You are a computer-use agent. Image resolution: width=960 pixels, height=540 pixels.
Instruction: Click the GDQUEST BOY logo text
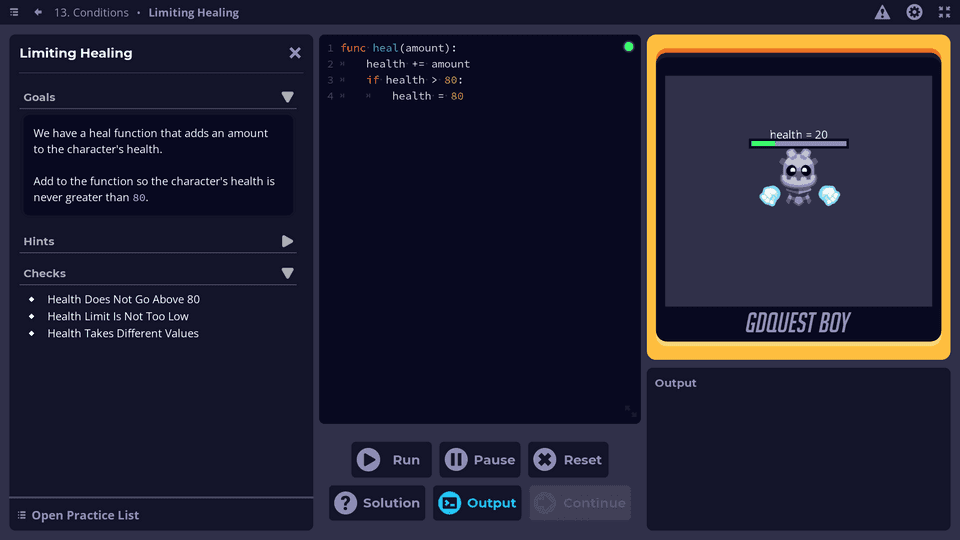(798, 323)
